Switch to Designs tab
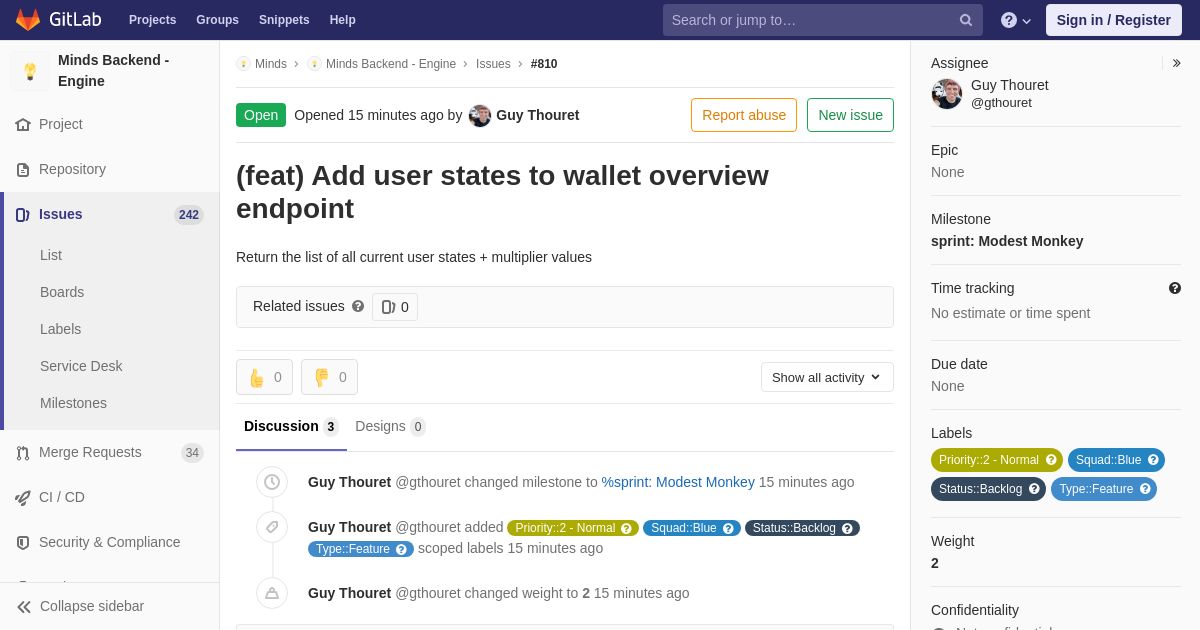 click(x=390, y=427)
